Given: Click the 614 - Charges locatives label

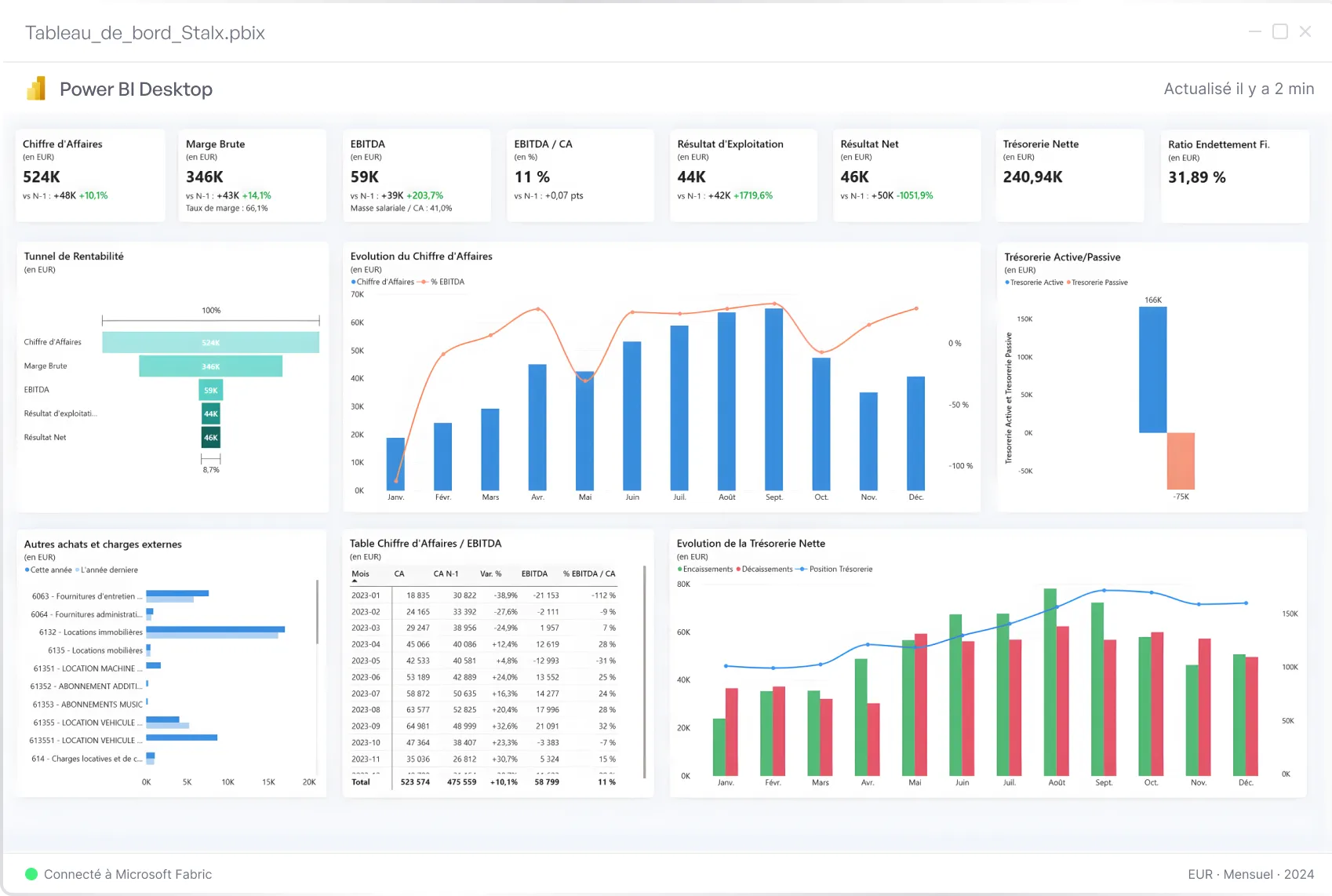Looking at the screenshot, I should pyautogui.click(x=87, y=759).
